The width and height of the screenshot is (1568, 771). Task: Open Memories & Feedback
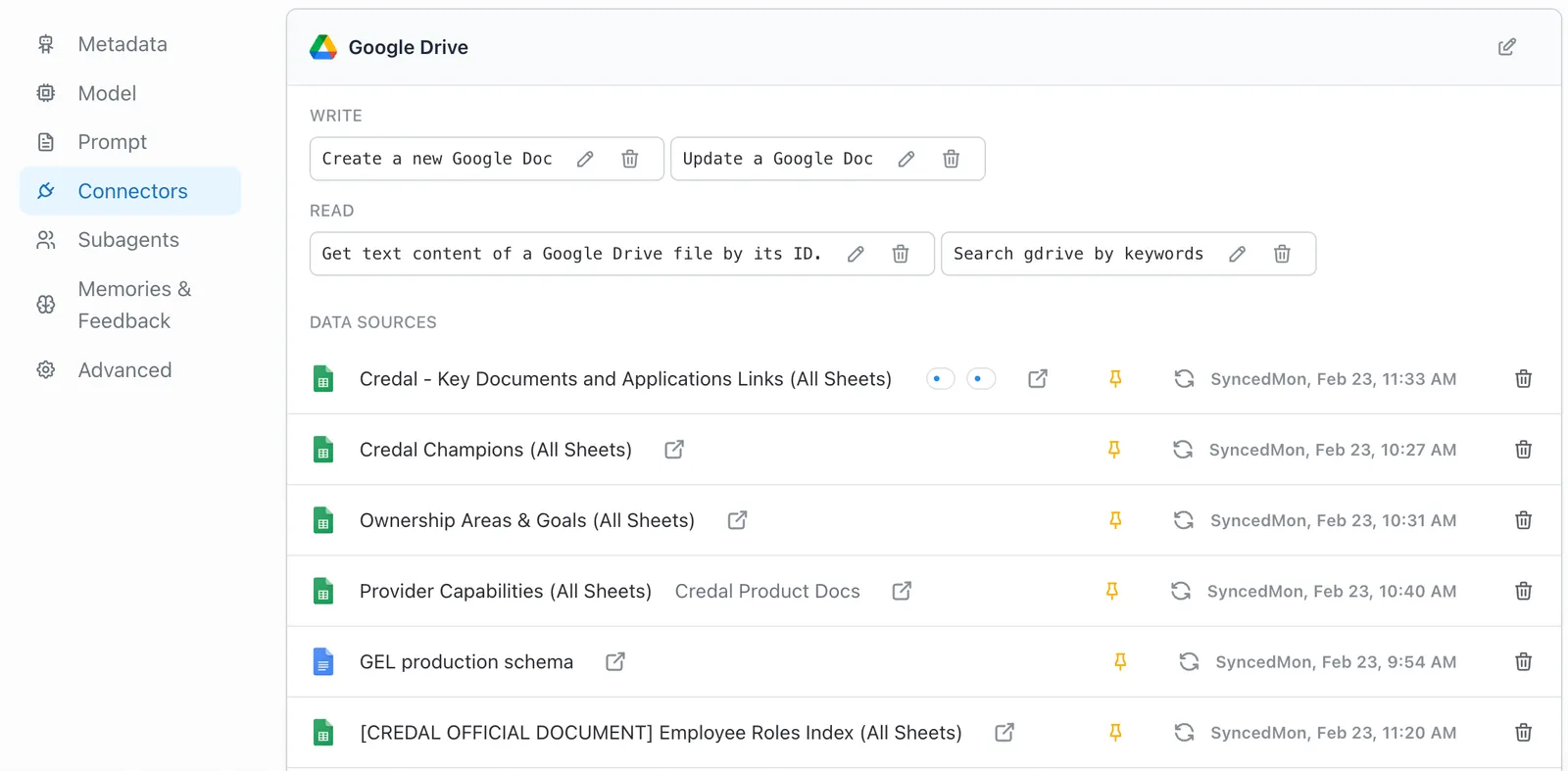pyautogui.click(x=130, y=305)
